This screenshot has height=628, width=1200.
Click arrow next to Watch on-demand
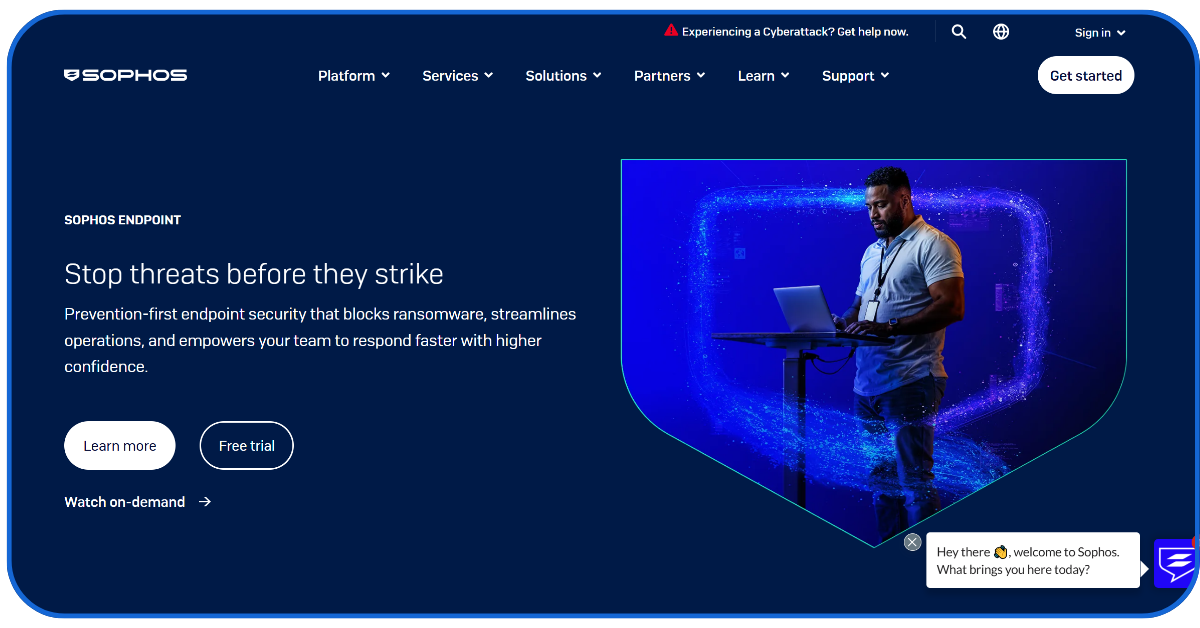pos(205,502)
